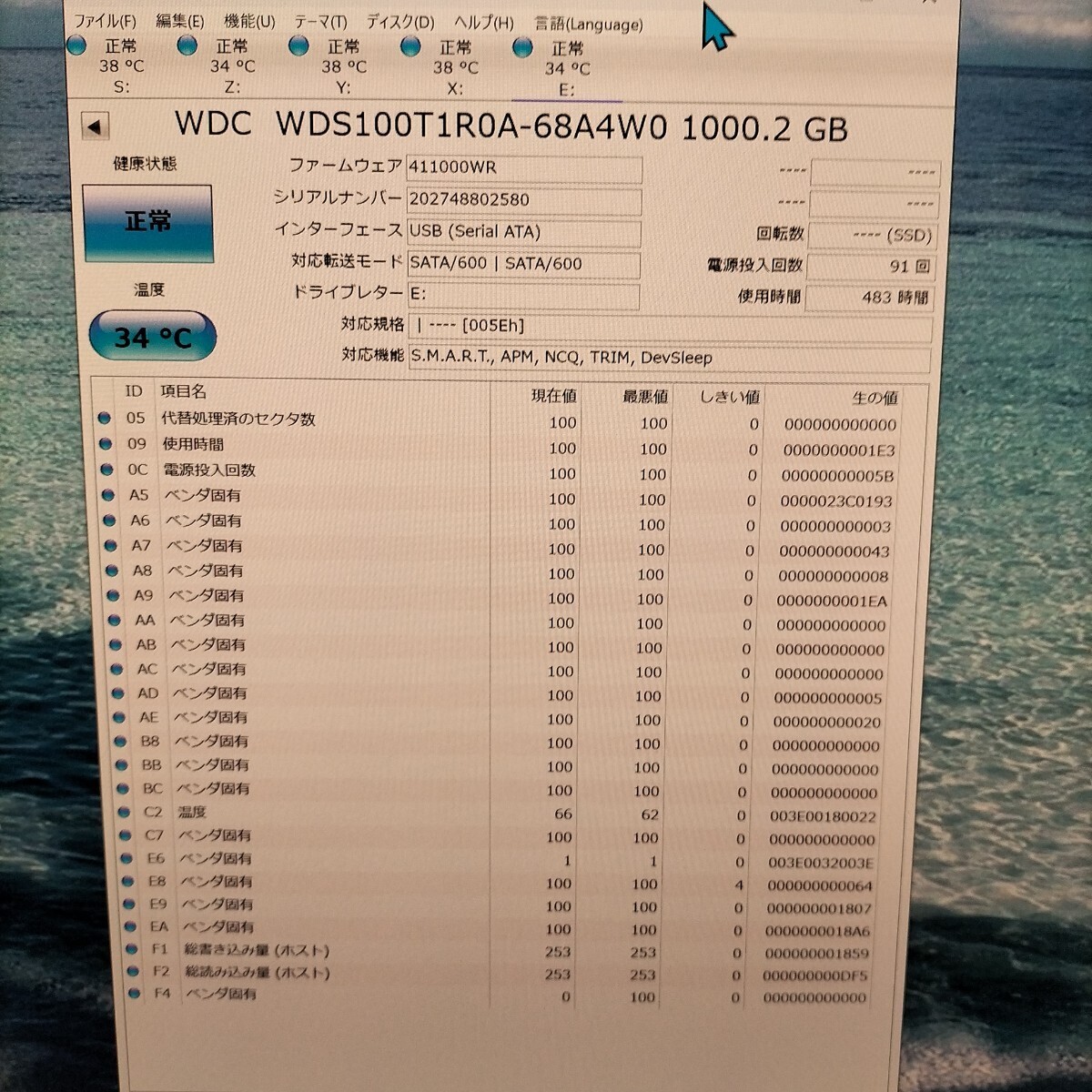Click the power-on hours field 483 時間
The image size is (1092, 1092).
(x=869, y=298)
